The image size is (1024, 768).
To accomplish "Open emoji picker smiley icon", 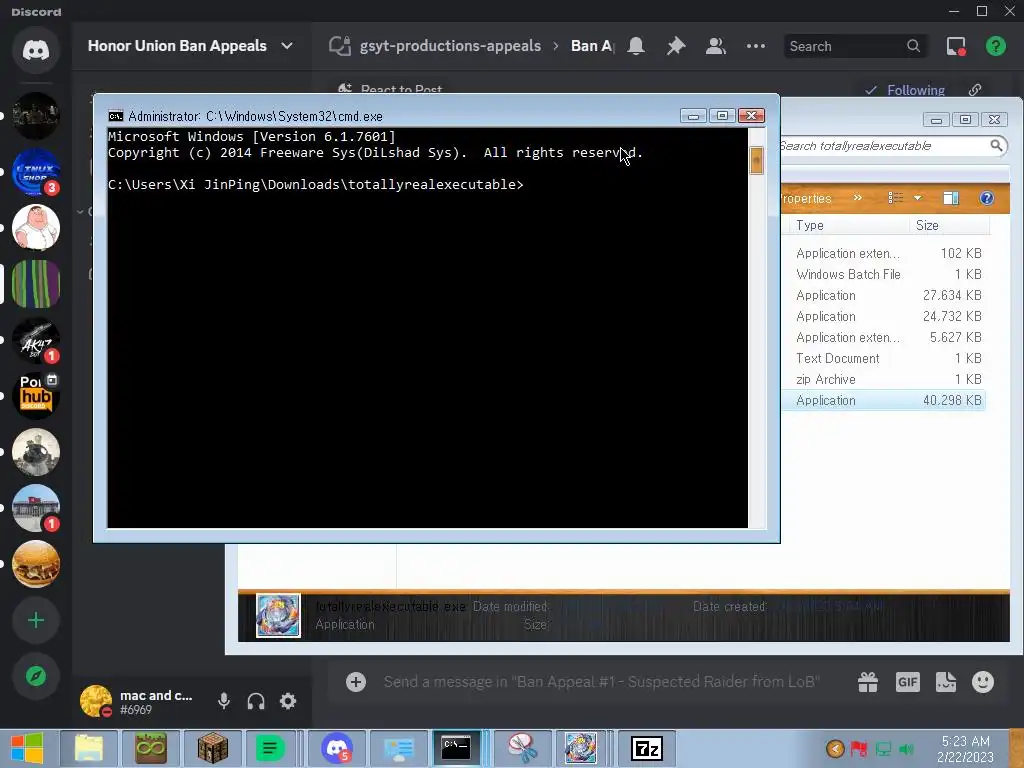I will click(983, 682).
